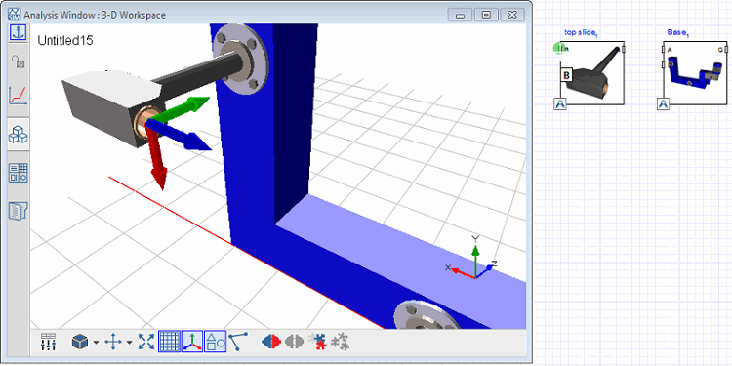Click the anchor icon in left sidebar

coord(18,33)
